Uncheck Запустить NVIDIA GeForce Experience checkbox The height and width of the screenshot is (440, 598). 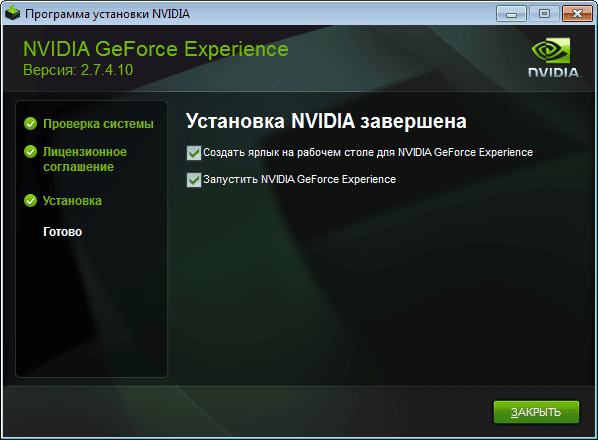(x=194, y=180)
